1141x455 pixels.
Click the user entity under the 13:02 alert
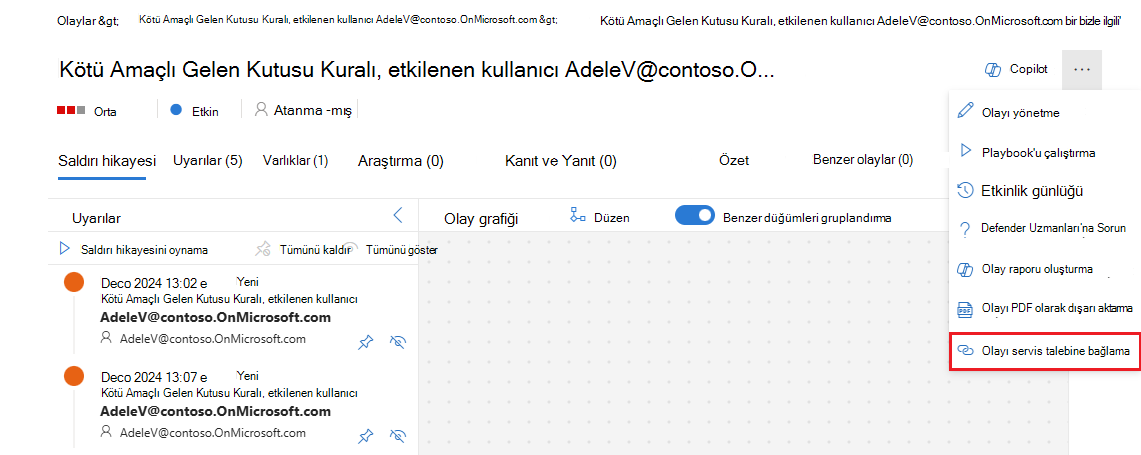204,339
